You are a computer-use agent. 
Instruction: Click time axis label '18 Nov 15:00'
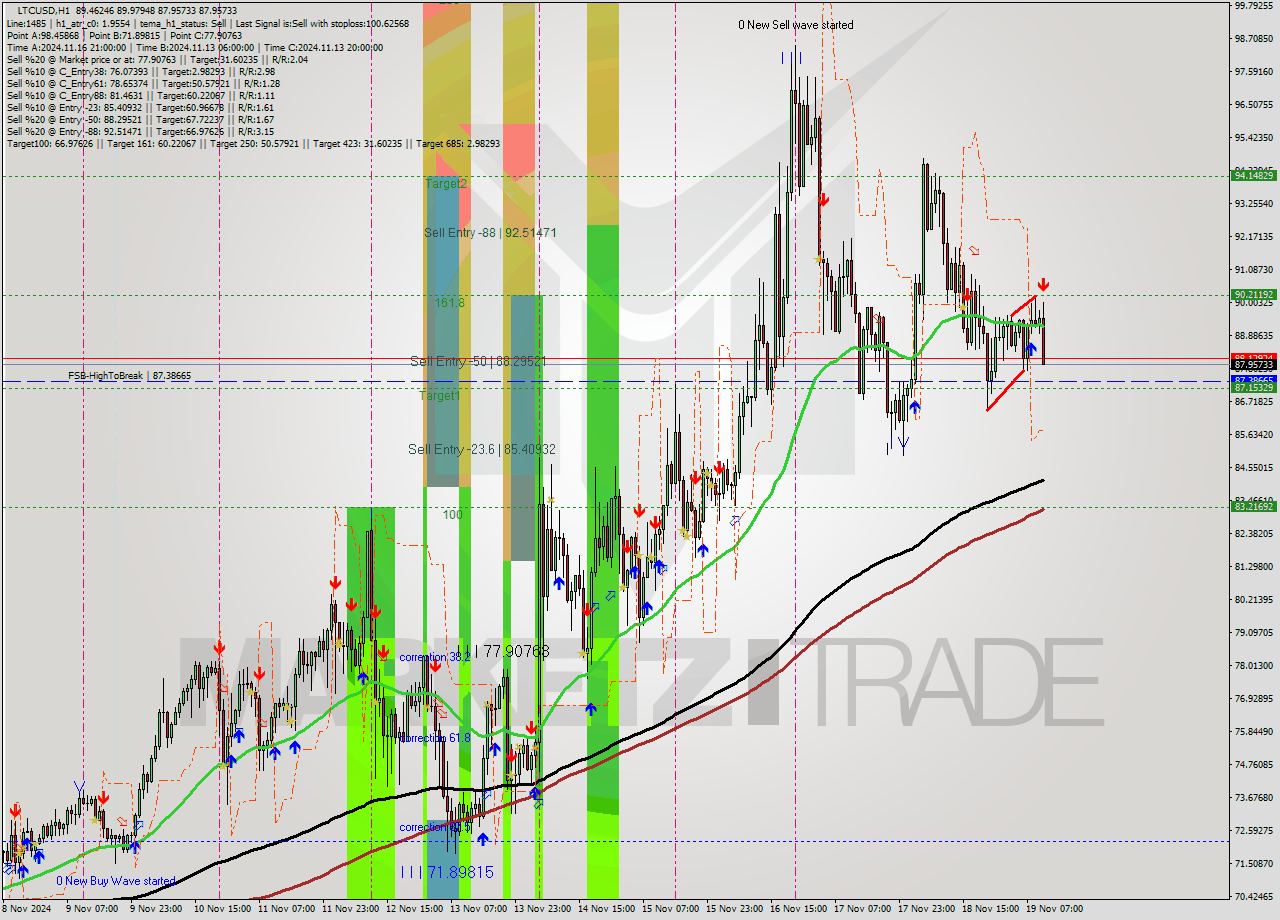pos(990,909)
